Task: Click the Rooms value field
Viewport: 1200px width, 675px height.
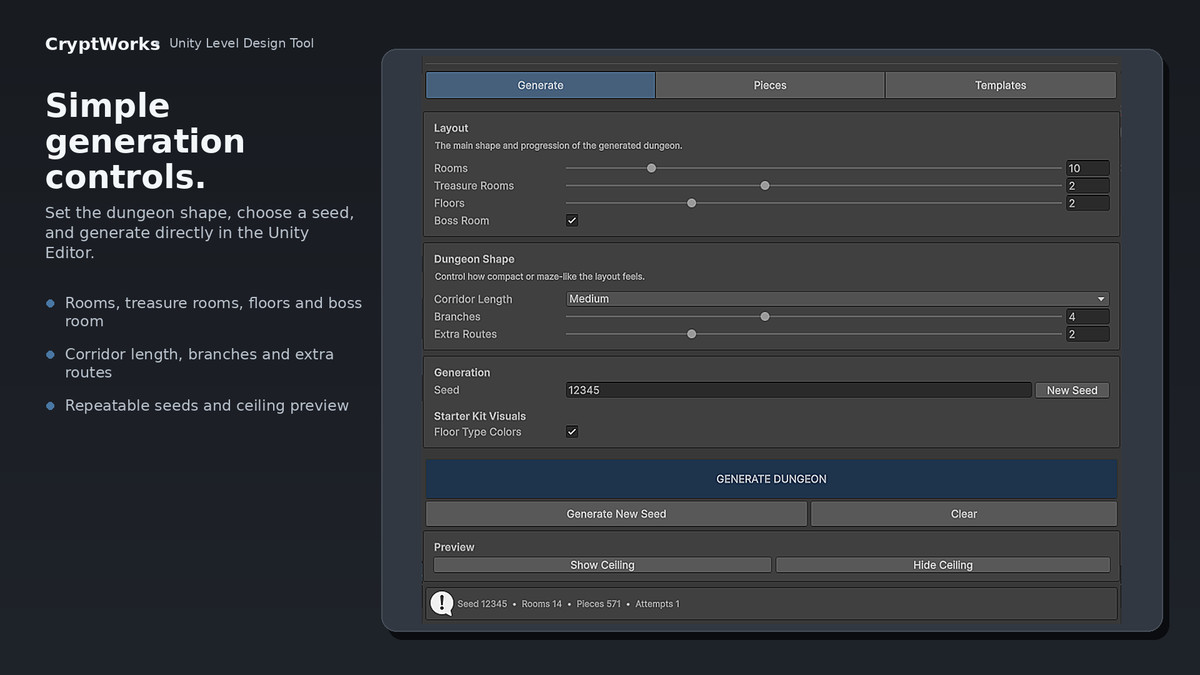Action: 1087,168
